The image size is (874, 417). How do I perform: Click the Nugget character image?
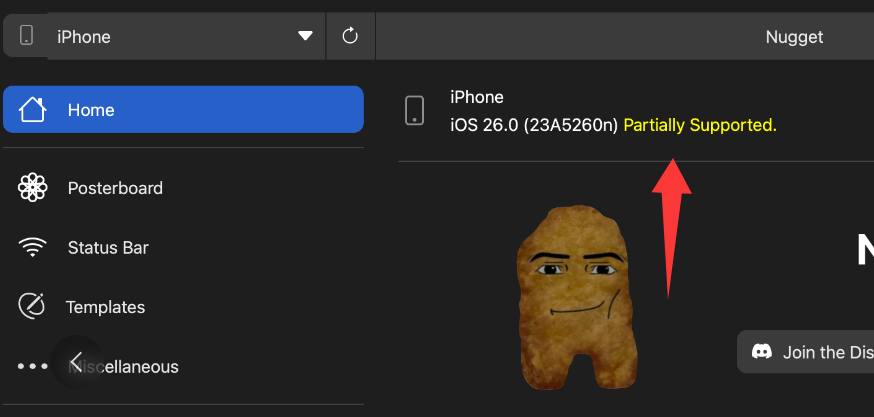(576, 297)
